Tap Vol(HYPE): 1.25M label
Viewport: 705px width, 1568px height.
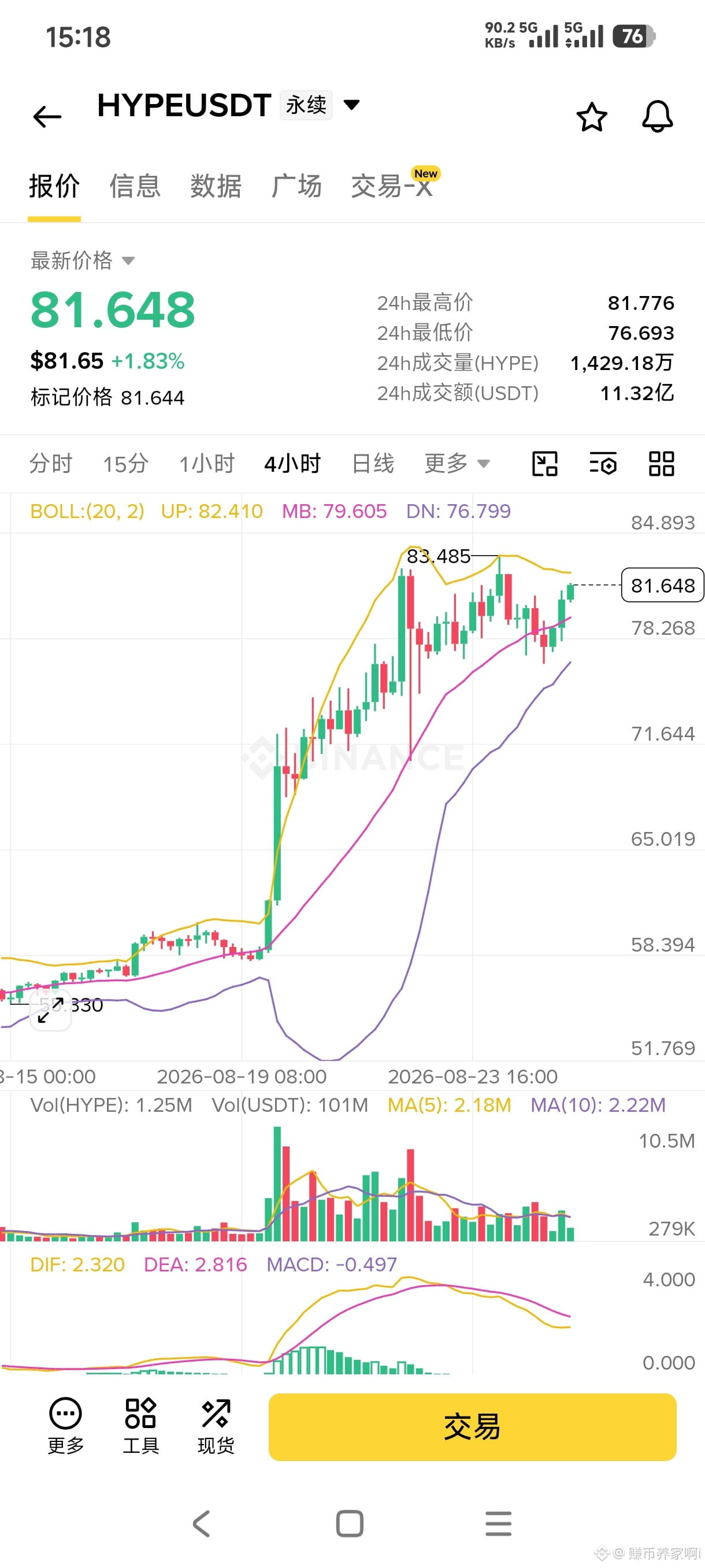click(x=112, y=1105)
